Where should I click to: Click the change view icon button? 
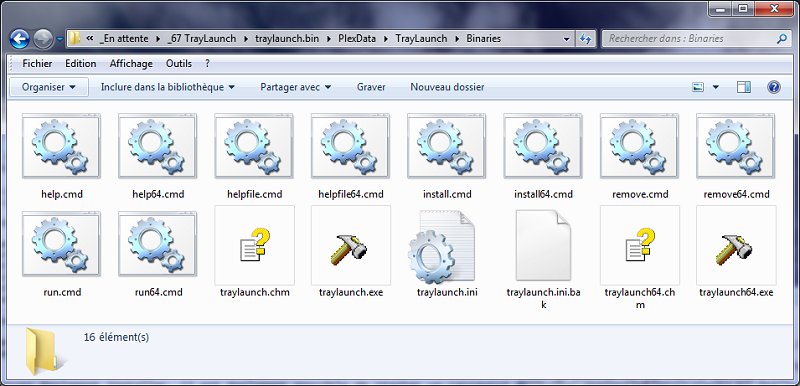(697, 87)
